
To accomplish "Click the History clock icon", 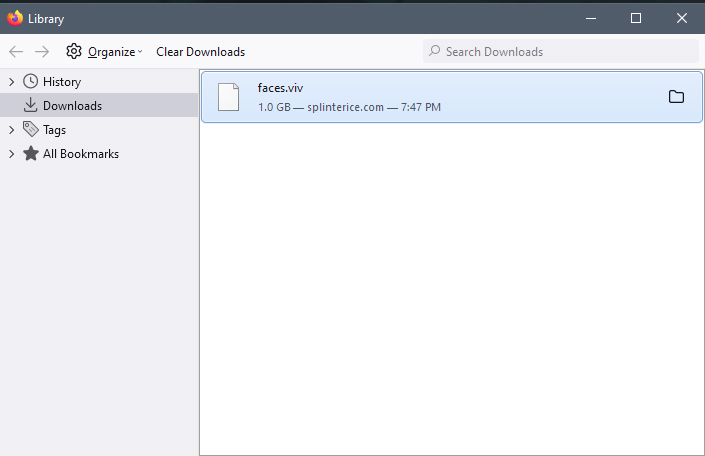I will click(x=31, y=81).
